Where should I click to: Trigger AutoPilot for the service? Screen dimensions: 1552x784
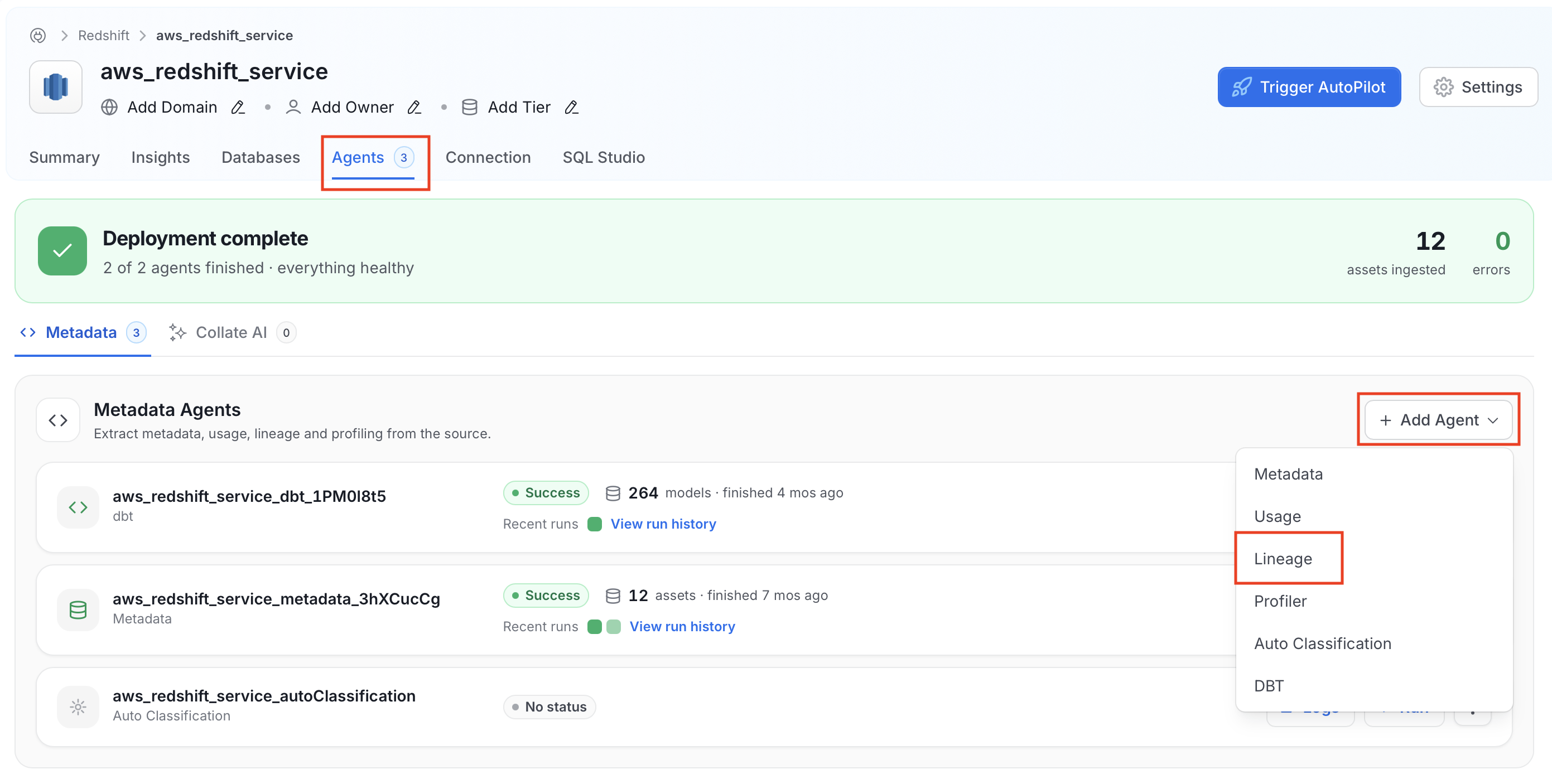pos(1309,88)
